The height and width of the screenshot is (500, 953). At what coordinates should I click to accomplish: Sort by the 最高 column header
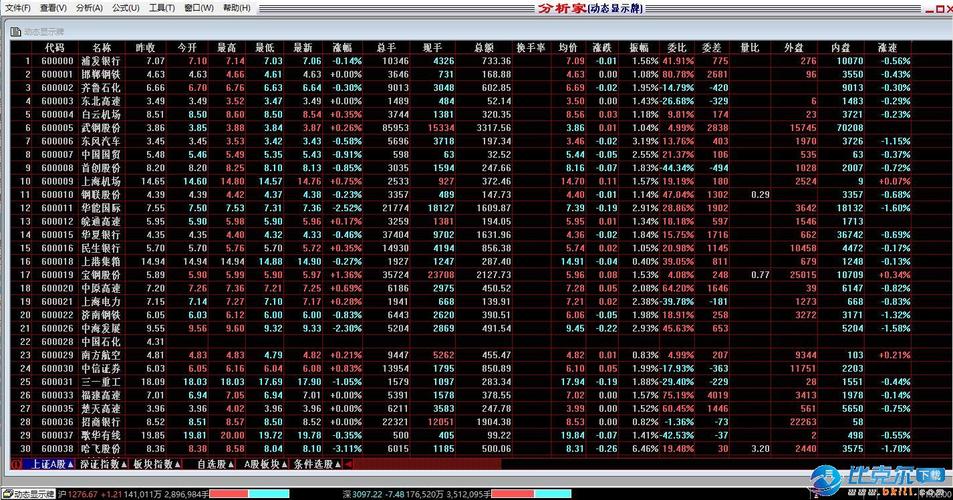226,47
